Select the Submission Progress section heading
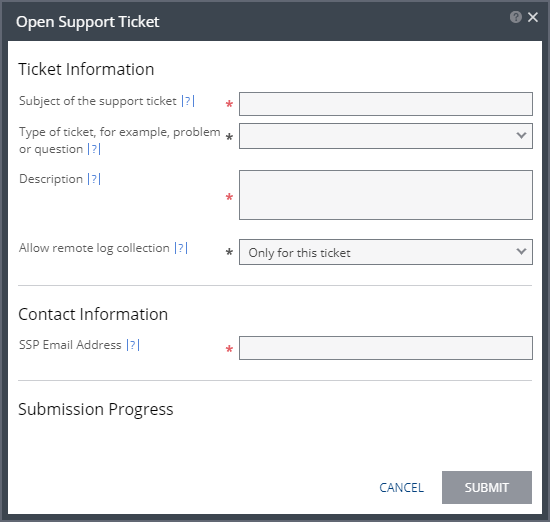This screenshot has width=550, height=522. (96, 409)
